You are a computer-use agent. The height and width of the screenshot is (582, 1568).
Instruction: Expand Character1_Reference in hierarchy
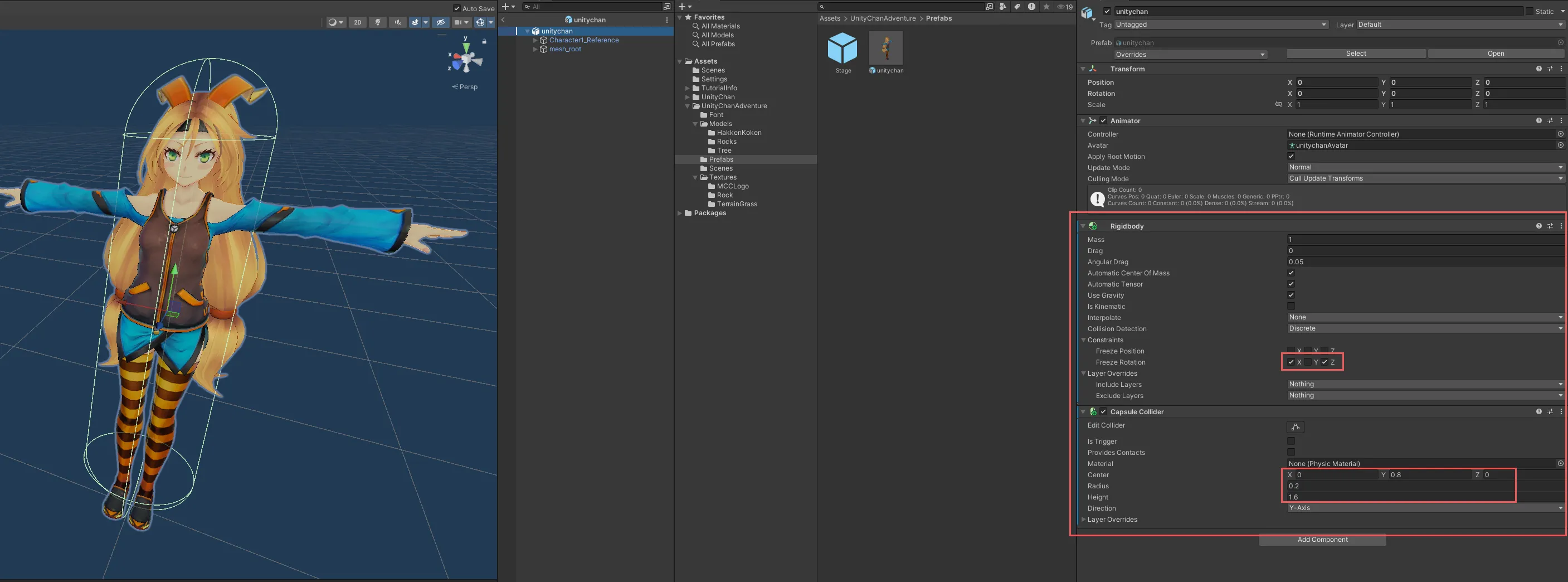click(535, 40)
